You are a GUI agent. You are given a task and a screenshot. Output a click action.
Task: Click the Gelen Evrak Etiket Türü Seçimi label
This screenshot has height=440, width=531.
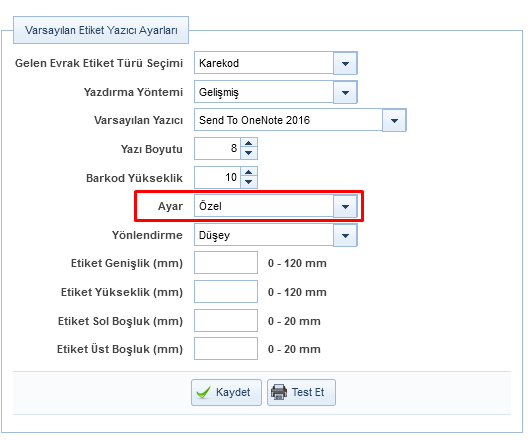tap(99, 63)
